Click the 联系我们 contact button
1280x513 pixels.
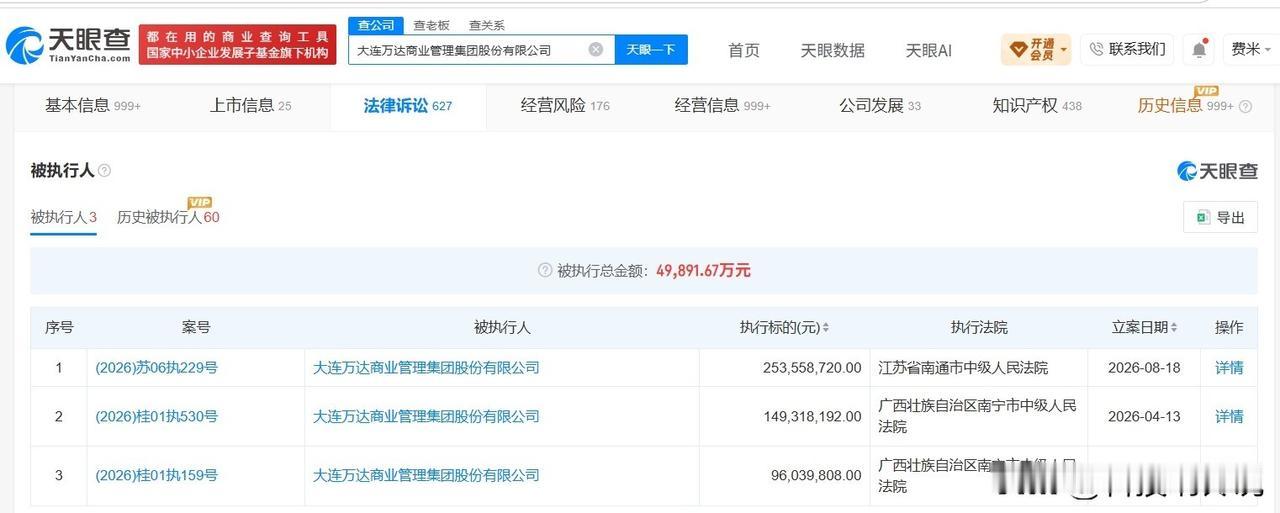pyautogui.click(x=1127, y=49)
